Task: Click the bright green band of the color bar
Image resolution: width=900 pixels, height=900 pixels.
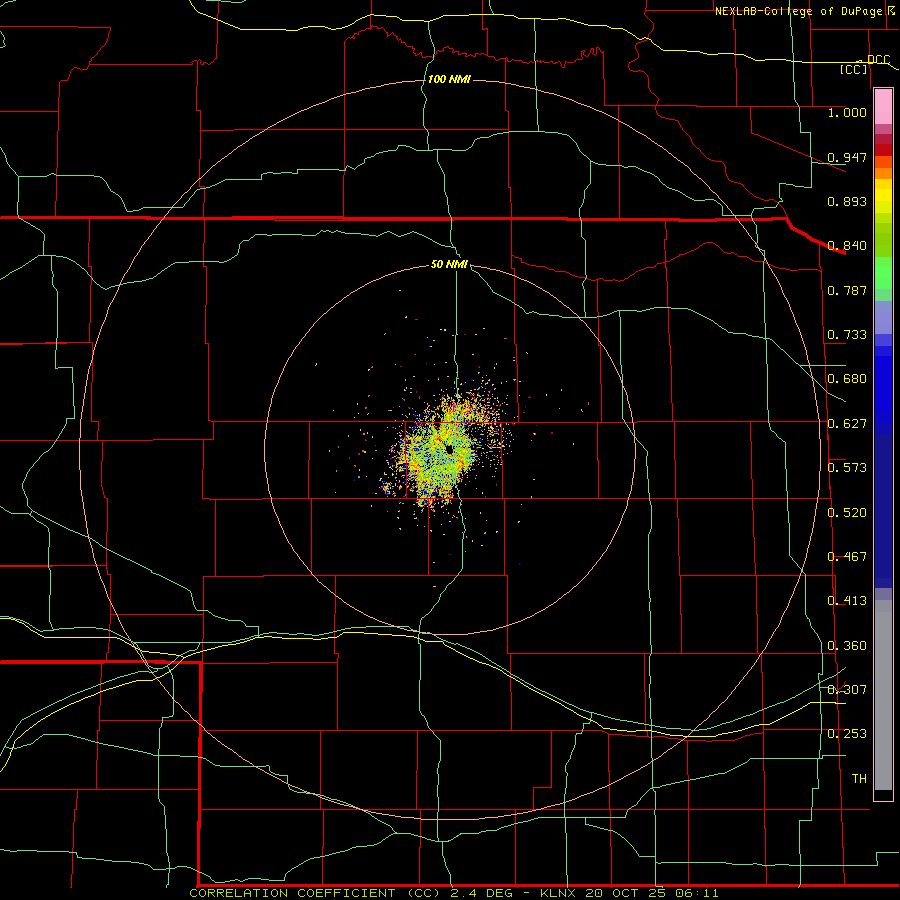Action: 883,273
